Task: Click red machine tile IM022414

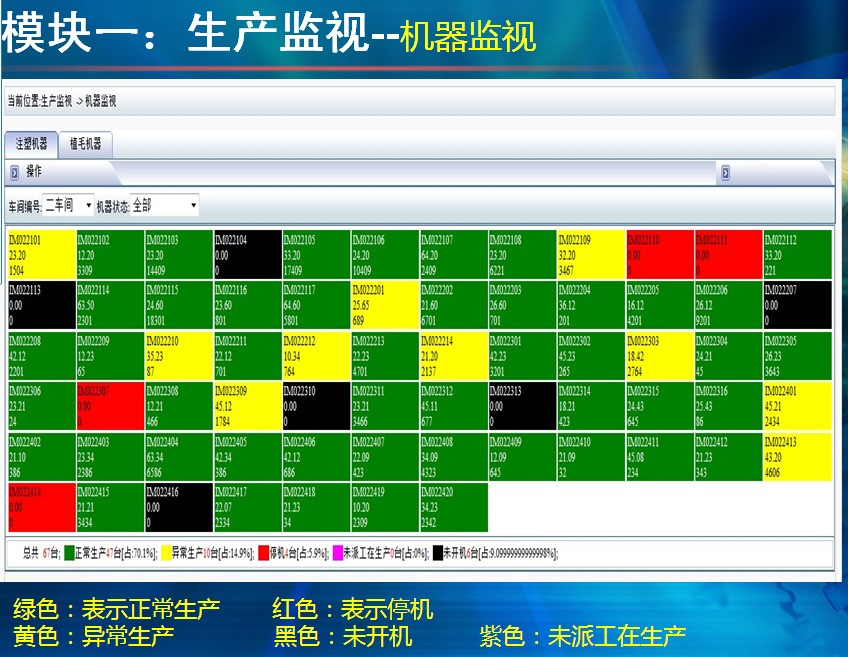Action: pyautogui.click(x=41, y=507)
